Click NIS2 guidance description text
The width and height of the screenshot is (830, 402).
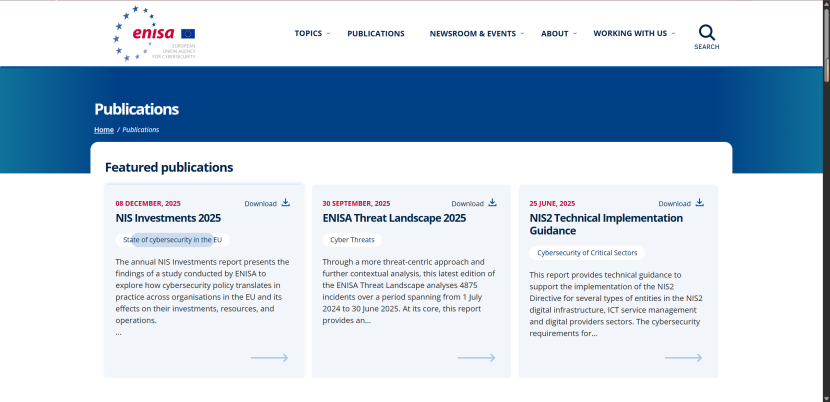click(x=616, y=304)
